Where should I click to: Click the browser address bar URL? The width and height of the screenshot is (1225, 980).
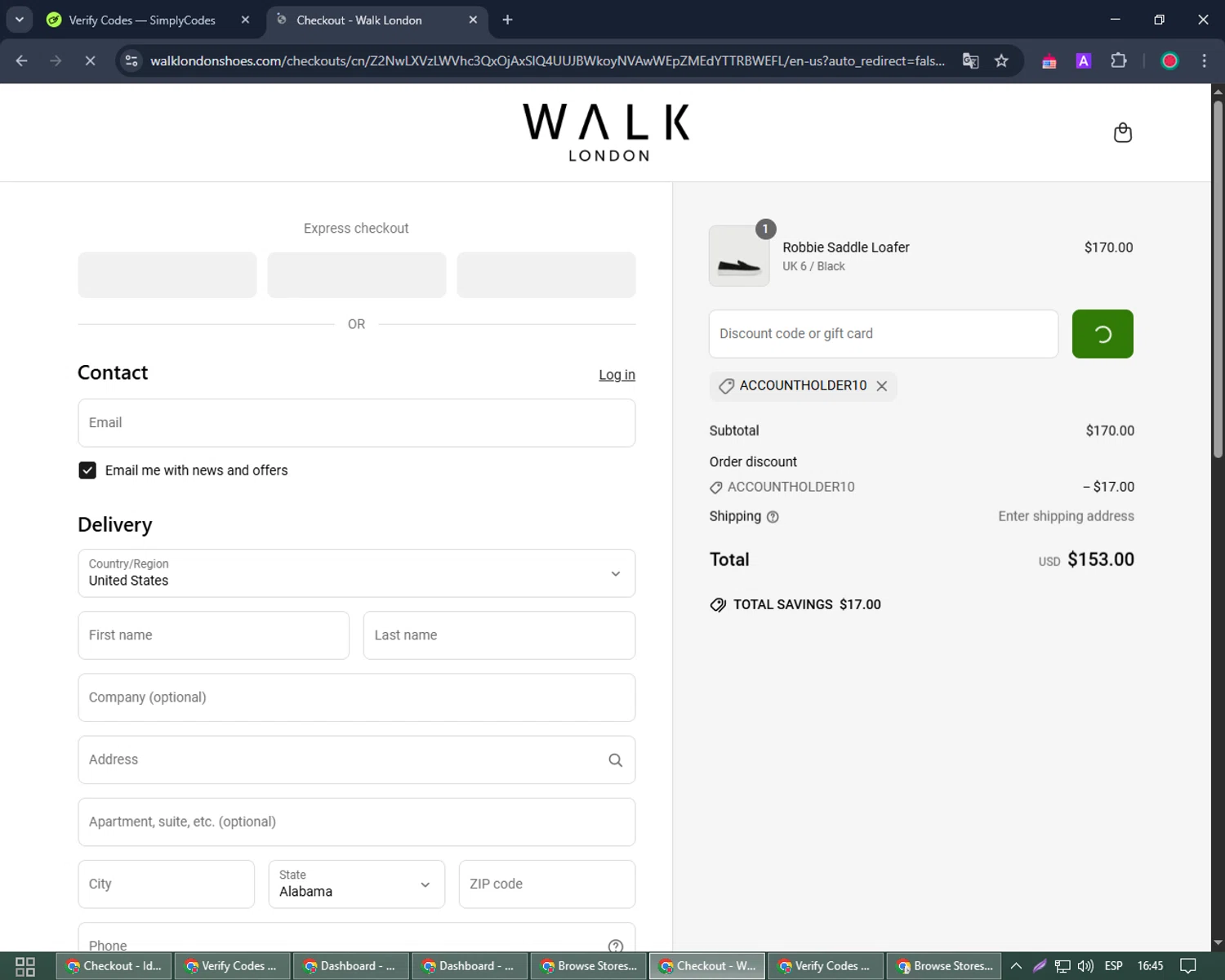coord(547,60)
